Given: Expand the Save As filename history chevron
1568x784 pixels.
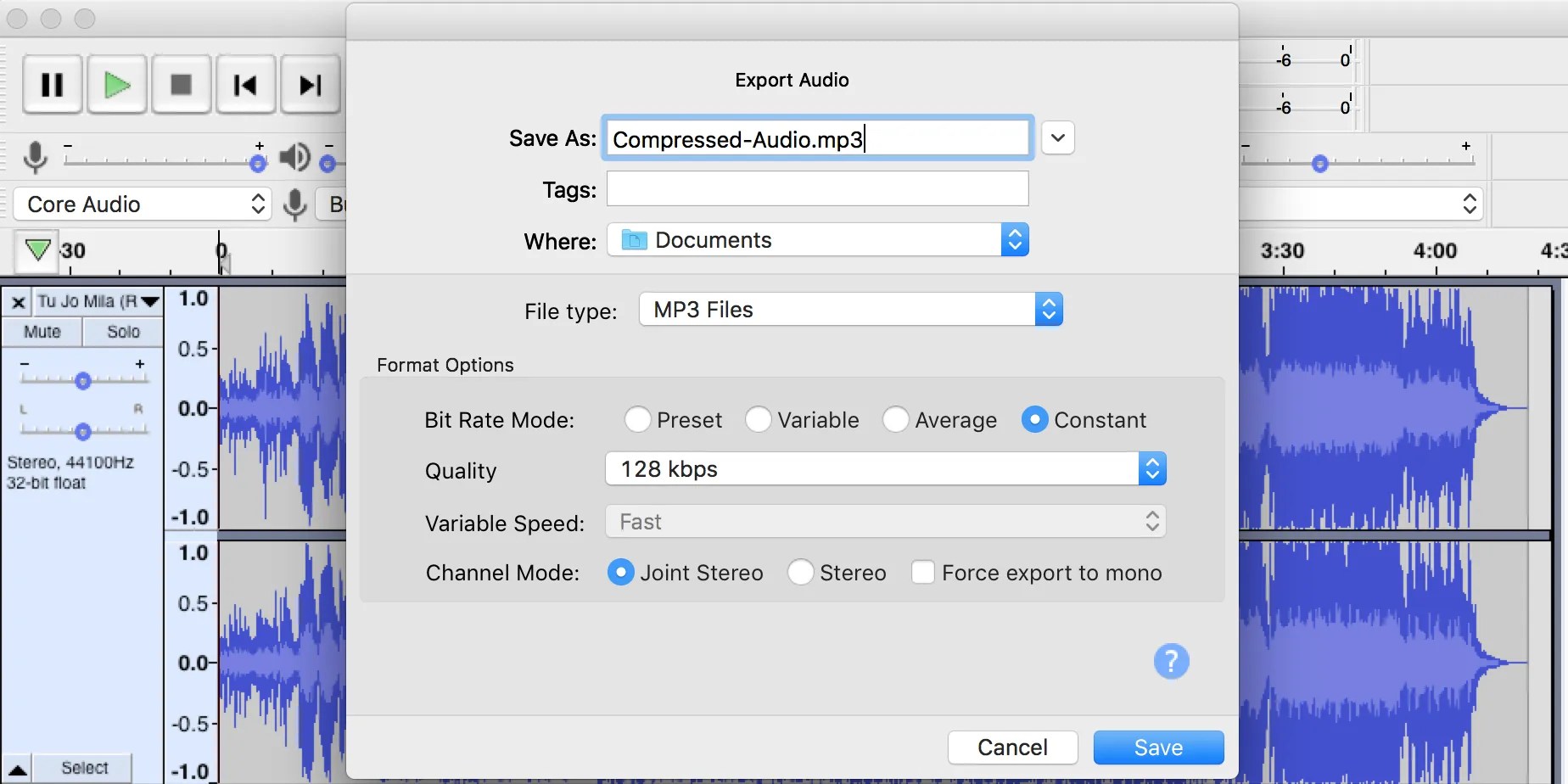Looking at the screenshot, I should click(x=1057, y=137).
